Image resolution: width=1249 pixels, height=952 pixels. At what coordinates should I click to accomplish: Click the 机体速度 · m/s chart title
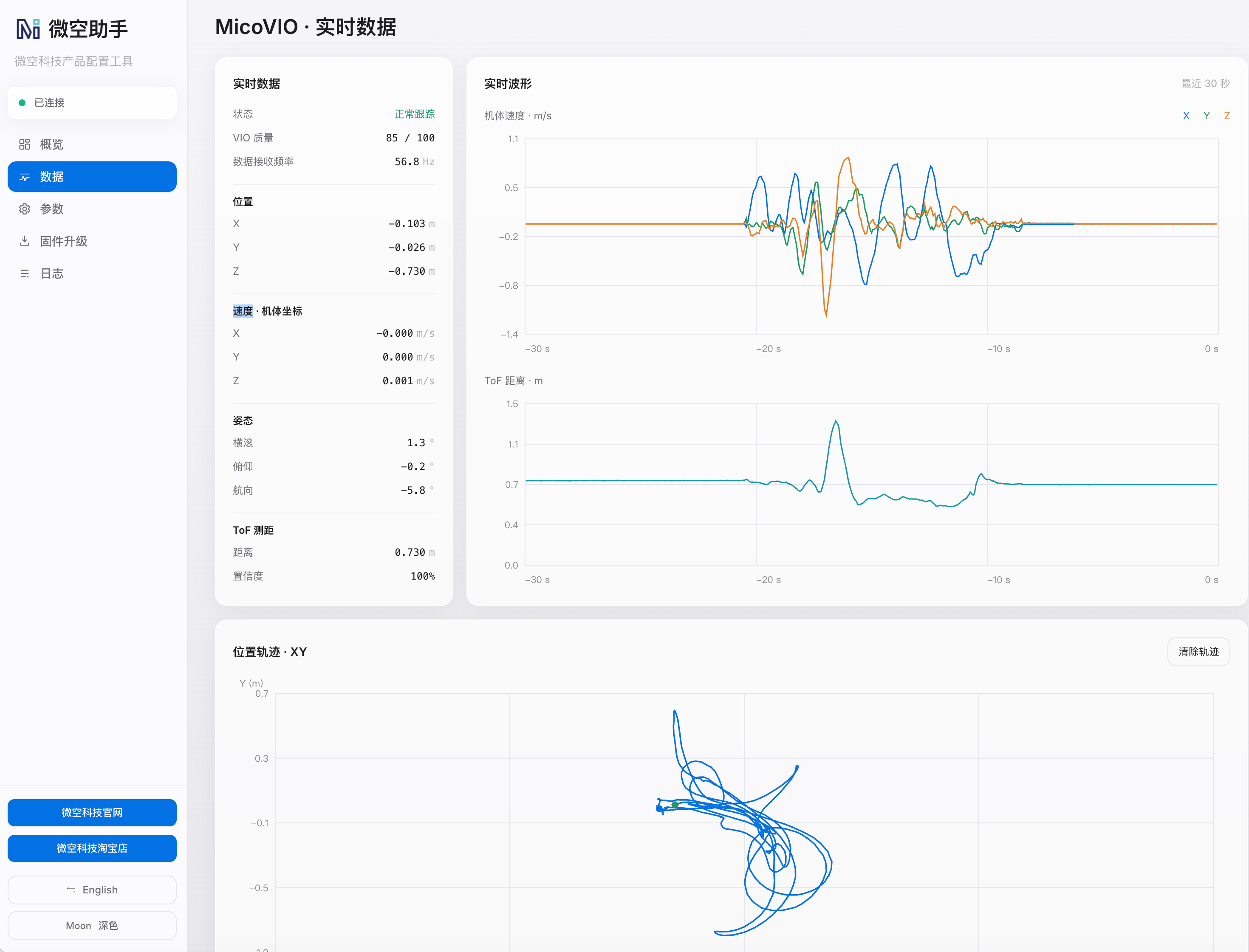[517, 115]
